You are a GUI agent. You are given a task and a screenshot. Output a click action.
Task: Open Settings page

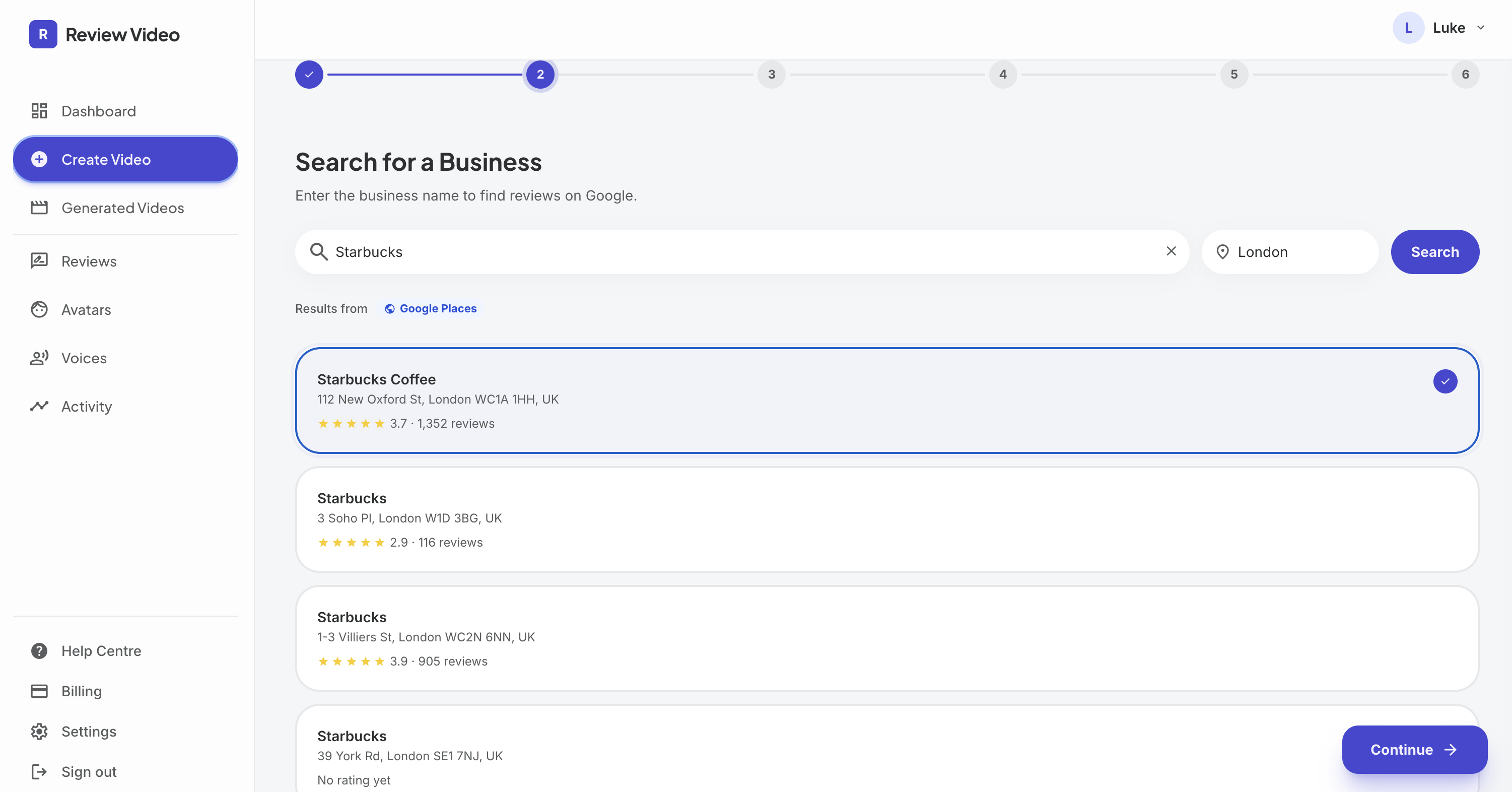tap(125, 732)
